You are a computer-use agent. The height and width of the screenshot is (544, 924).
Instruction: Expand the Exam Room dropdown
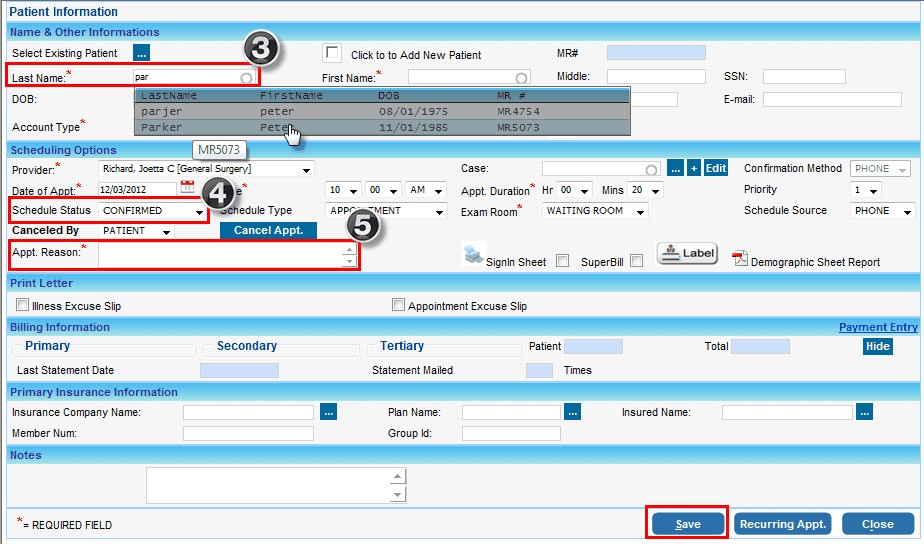pos(639,211)
